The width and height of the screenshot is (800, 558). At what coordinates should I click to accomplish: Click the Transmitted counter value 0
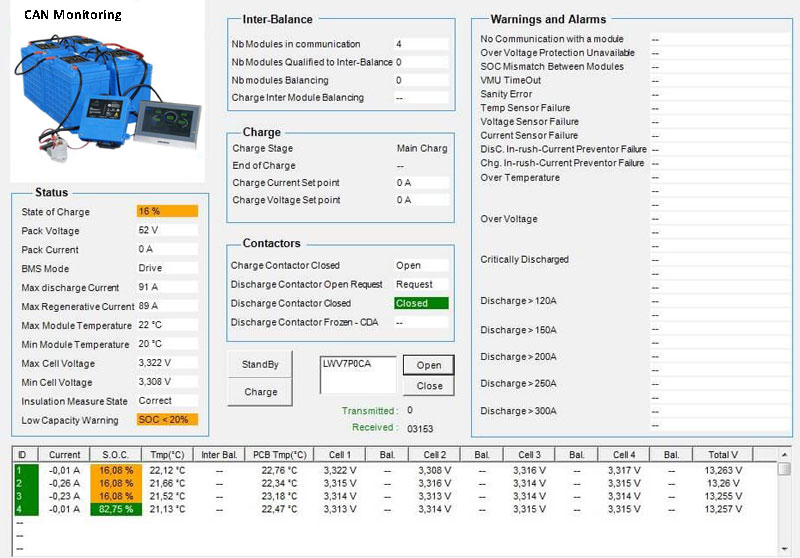410,410
